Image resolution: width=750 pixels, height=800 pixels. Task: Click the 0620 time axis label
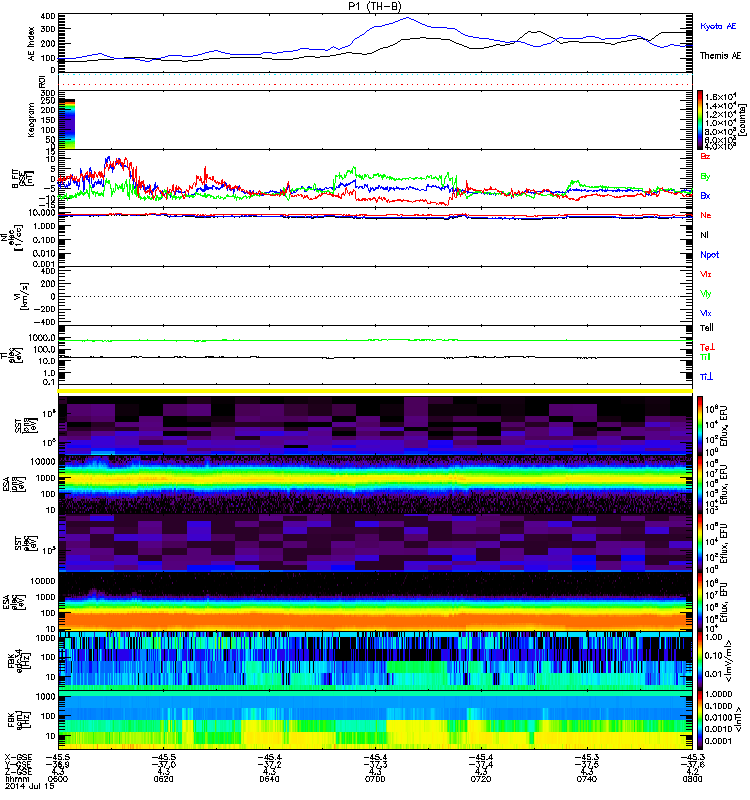point(163,779)
